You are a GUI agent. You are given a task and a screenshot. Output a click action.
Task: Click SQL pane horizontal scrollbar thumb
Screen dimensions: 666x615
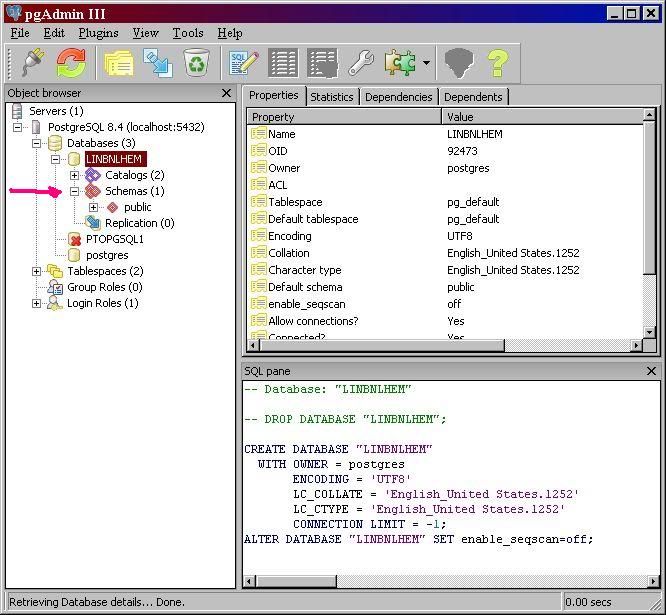[x=296, y=581]
